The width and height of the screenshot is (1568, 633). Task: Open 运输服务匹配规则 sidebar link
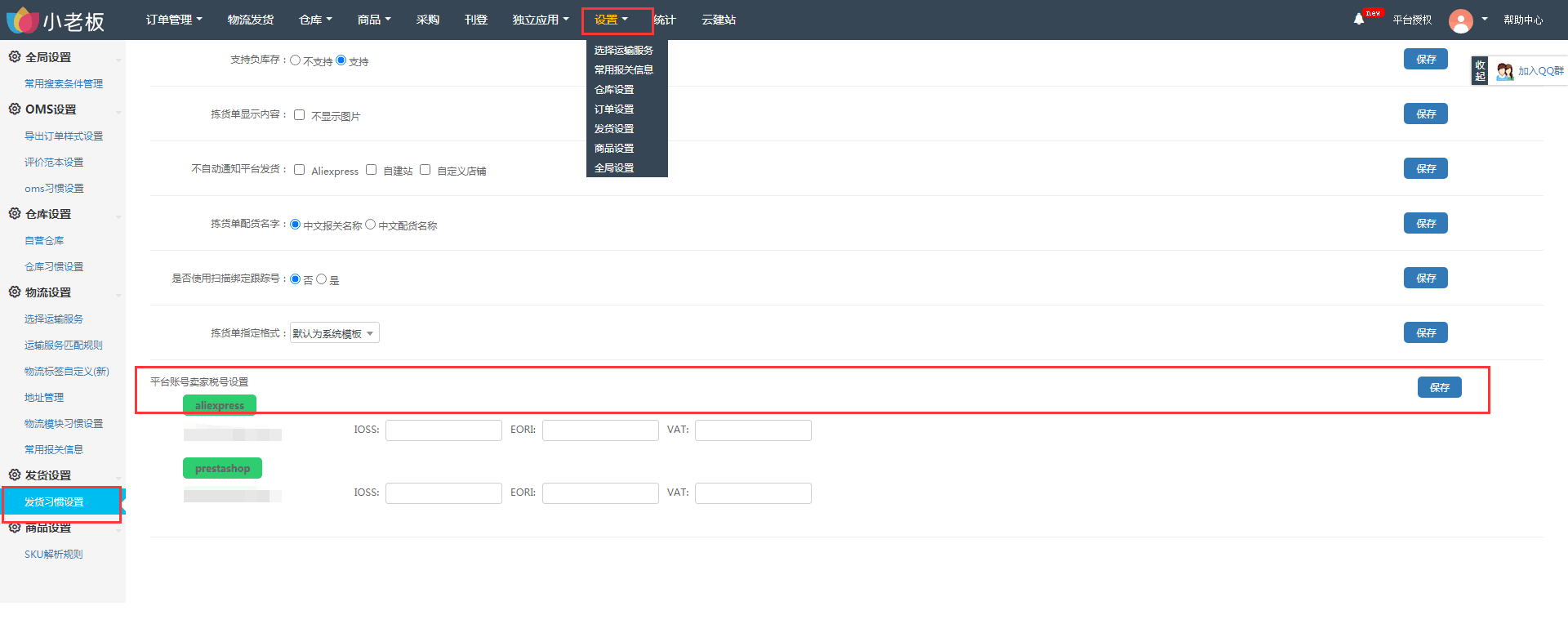click(64, 345)
